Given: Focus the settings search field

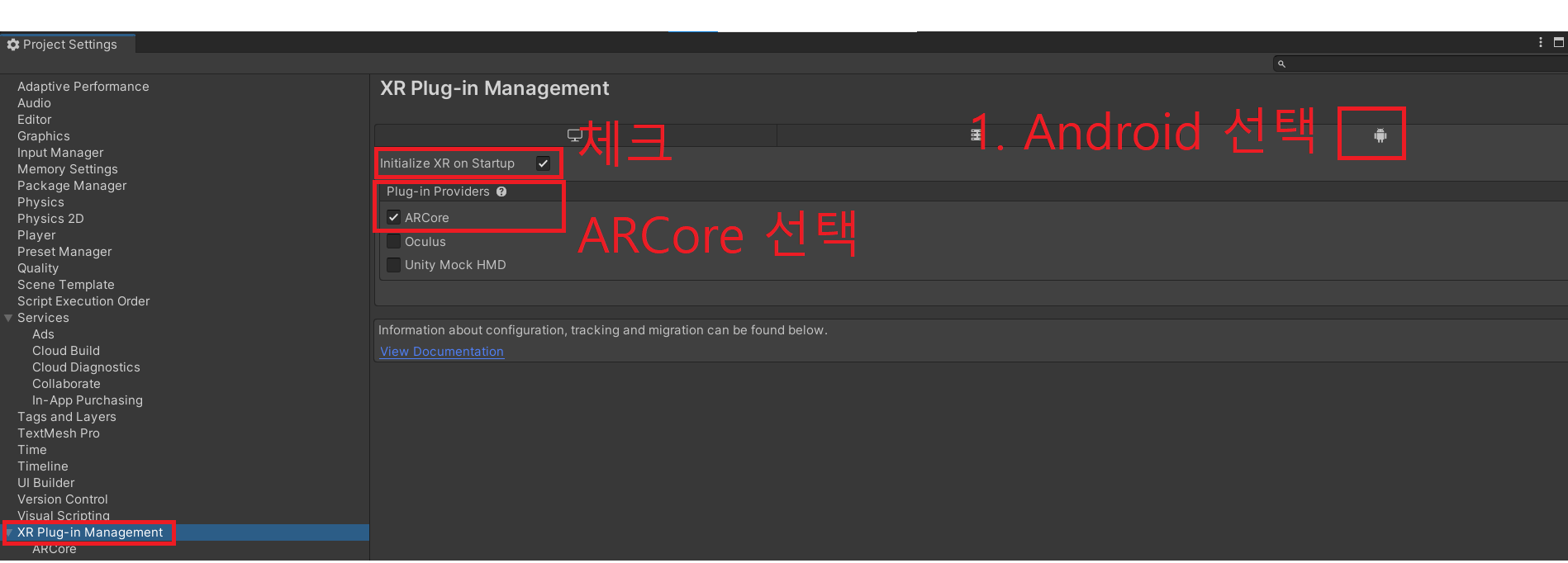Looking at the screenshot, I should coord(1421,64).
